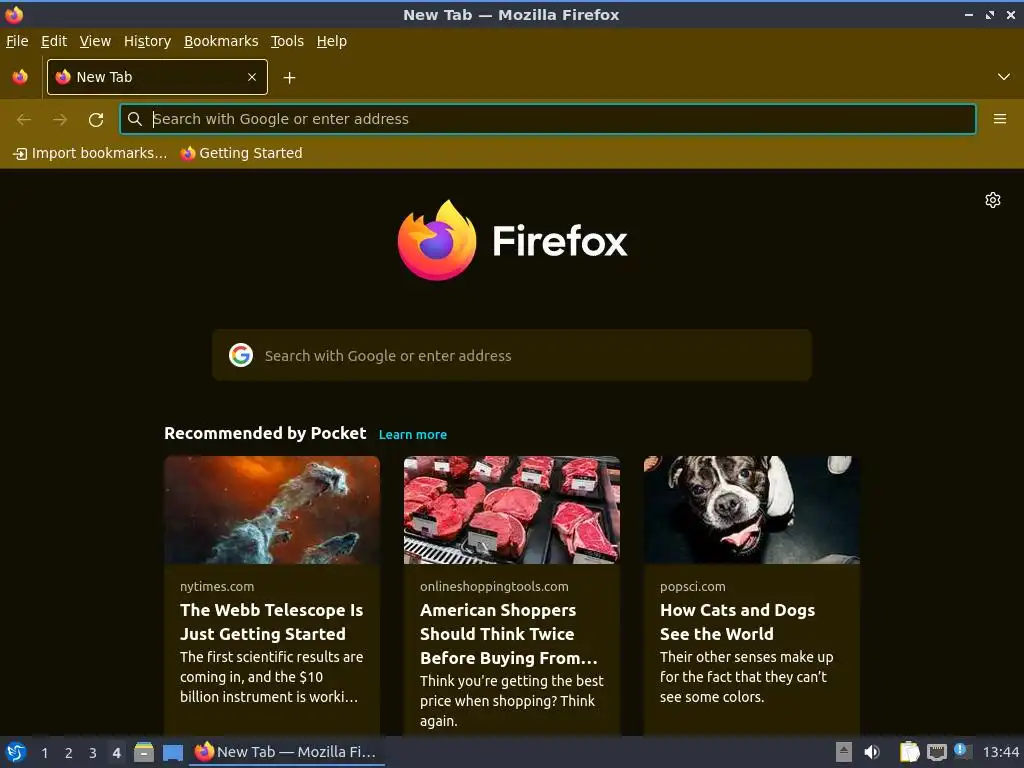
Task: Click removable media eject tray icon
Action: click(x=844, y=752)
